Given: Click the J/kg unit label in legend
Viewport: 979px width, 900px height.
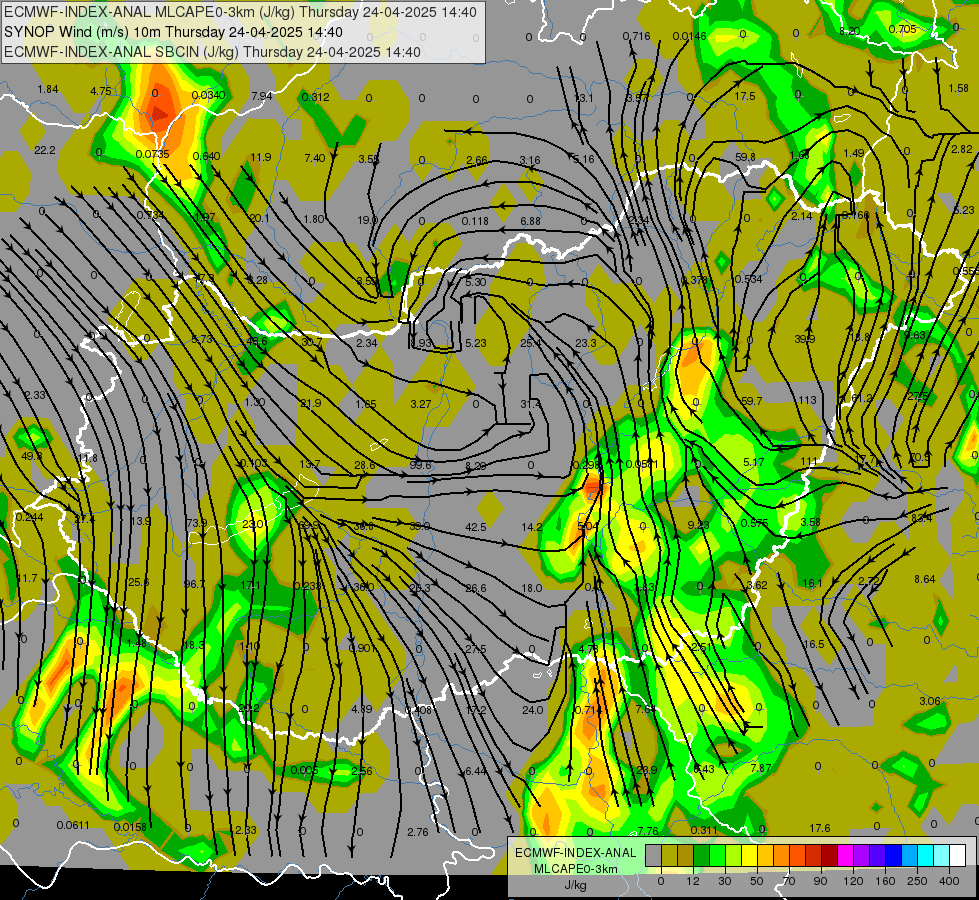Looking at the screenshot, I should coord(575,885).
